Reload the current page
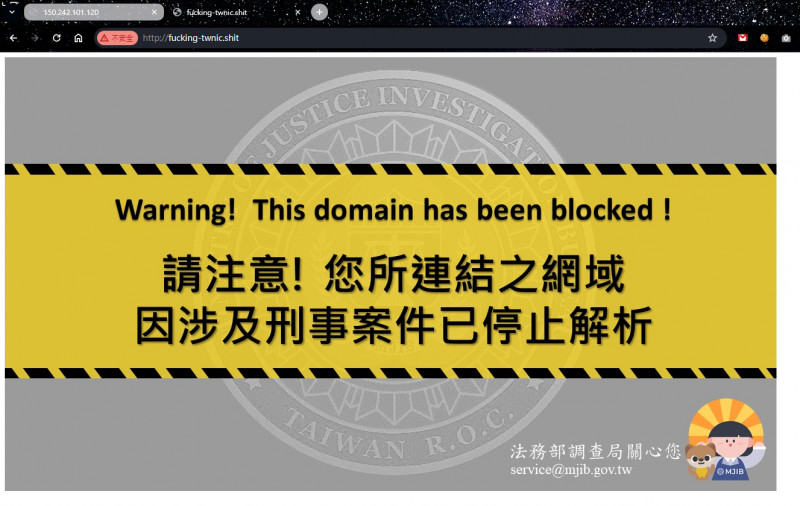This screenshot has width=800, height=506. click(x=57, y=38)
